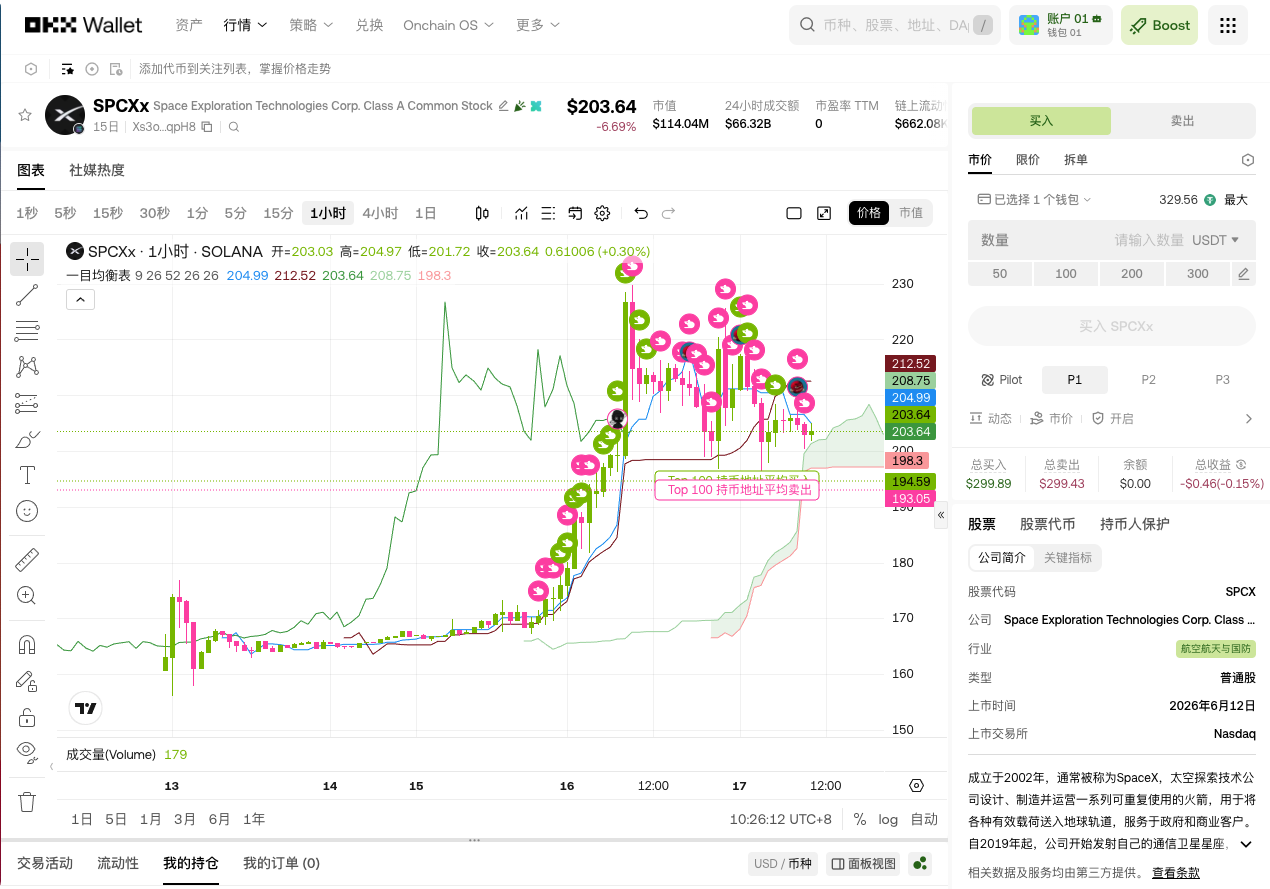Select 限价 limit order tab
The height and width of the screenshot is (889, 1270).
point(1028,160)
